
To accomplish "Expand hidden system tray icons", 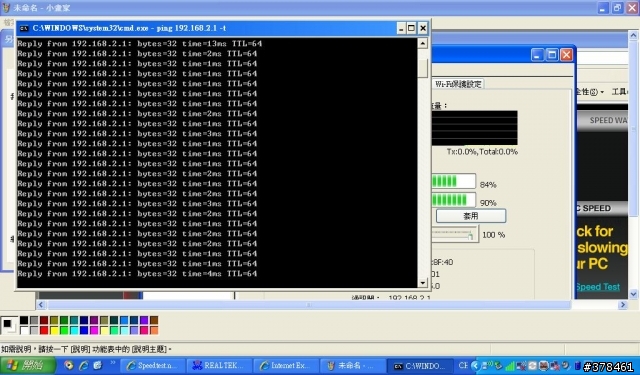I will coord(476,365).
